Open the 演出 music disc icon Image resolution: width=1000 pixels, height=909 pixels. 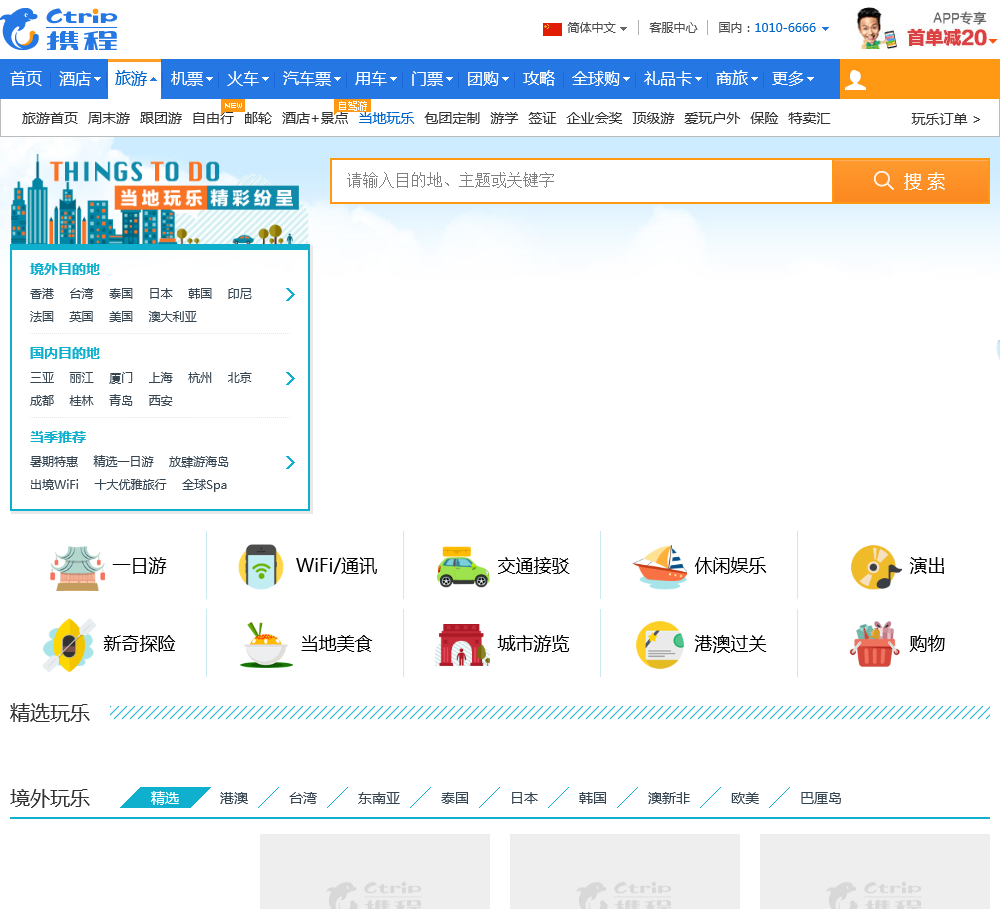point(876,567)
